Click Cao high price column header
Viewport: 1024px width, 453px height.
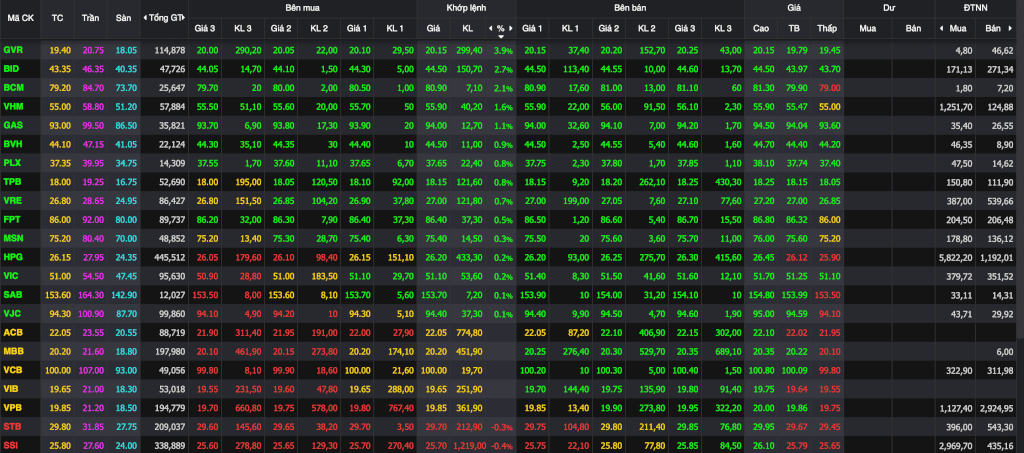click(761, 29)
